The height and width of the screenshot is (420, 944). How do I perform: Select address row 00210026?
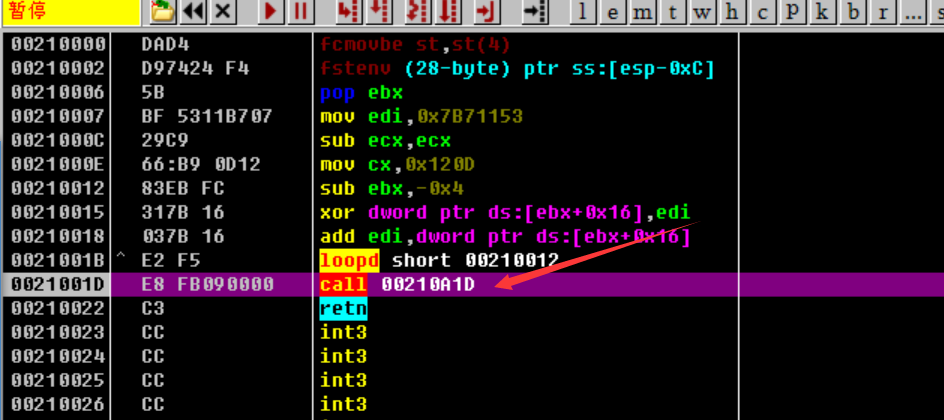58,404
